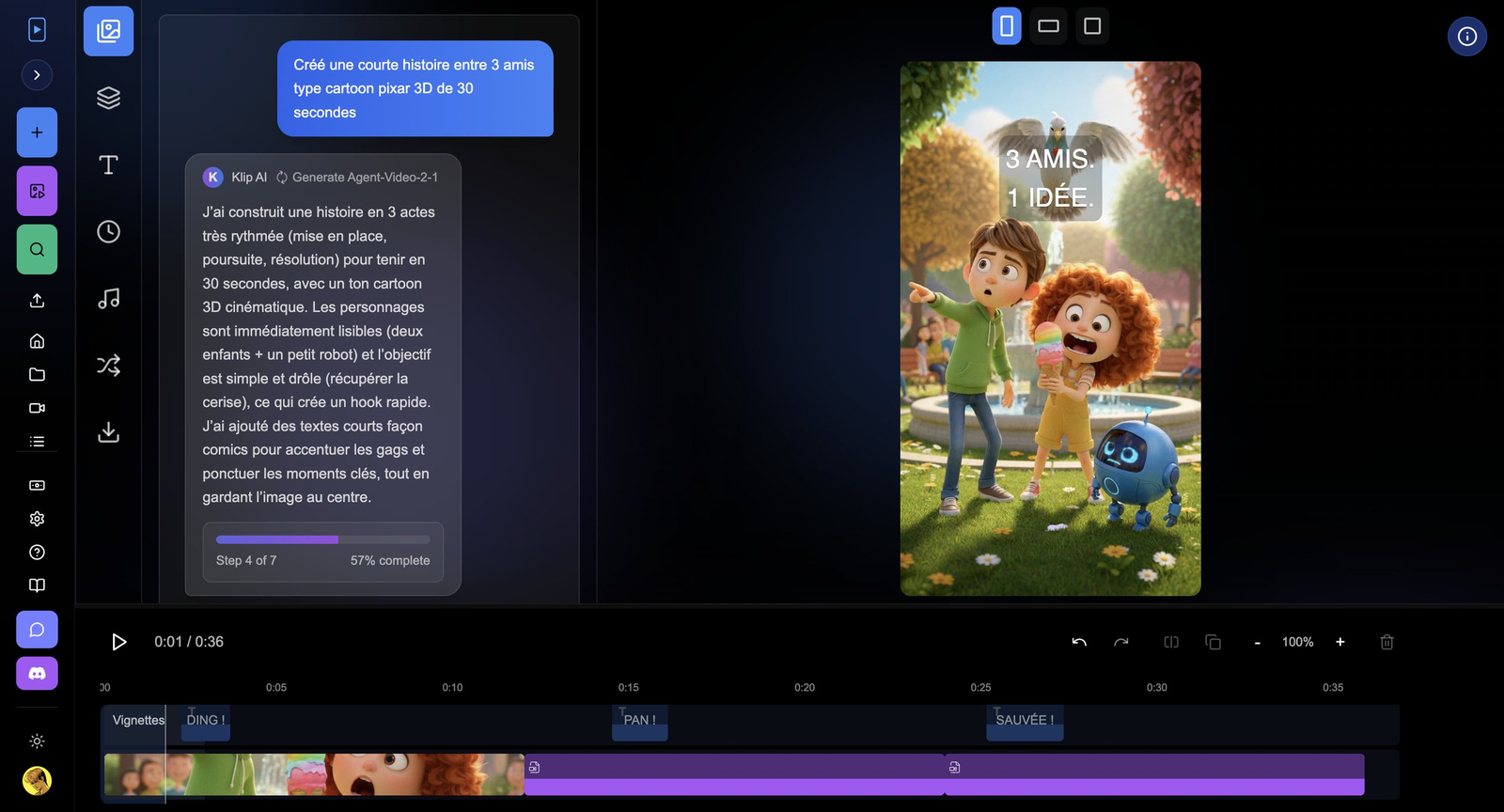Play the video timeline

(x=118, y=642)
